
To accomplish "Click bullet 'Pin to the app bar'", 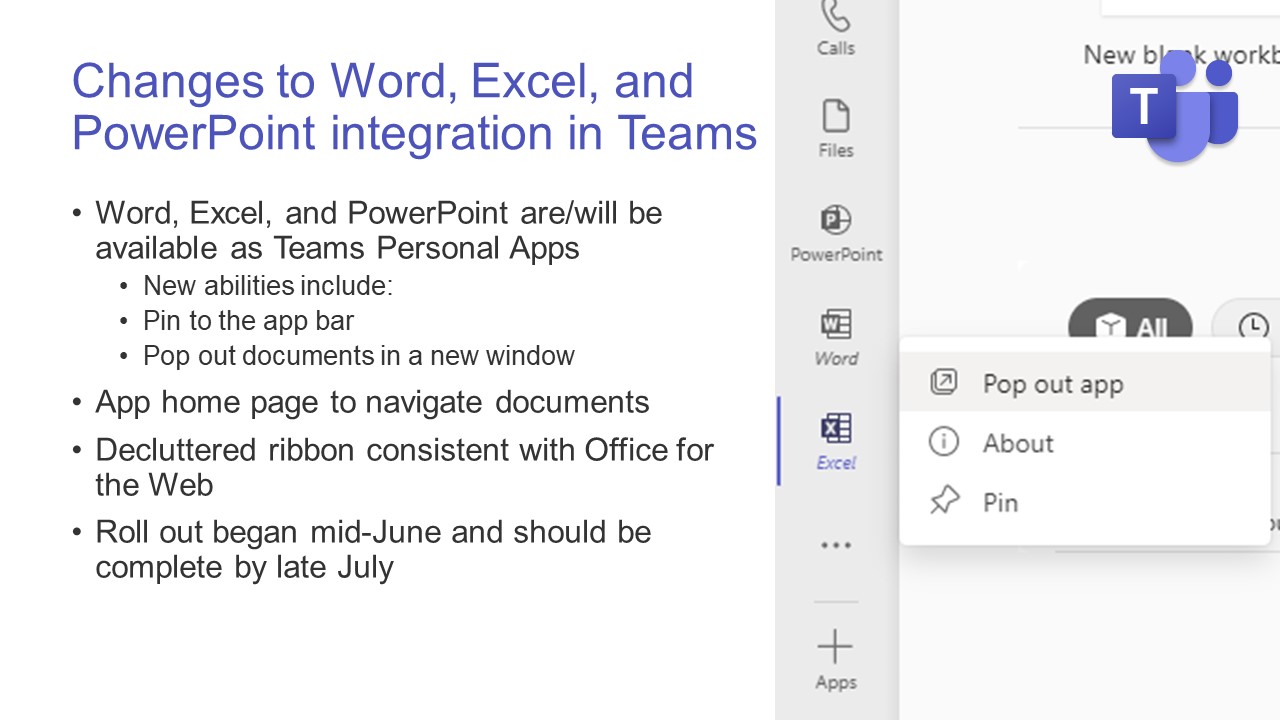I will [x=248, y=320].
